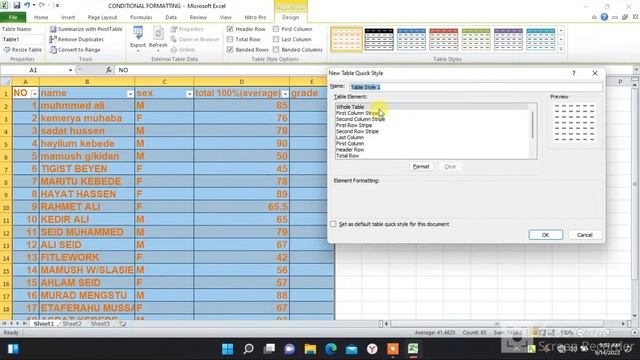Open Task View on the taskbar
Image resolution: width=640 pixels, height=360 pixels.
(269, 349)
